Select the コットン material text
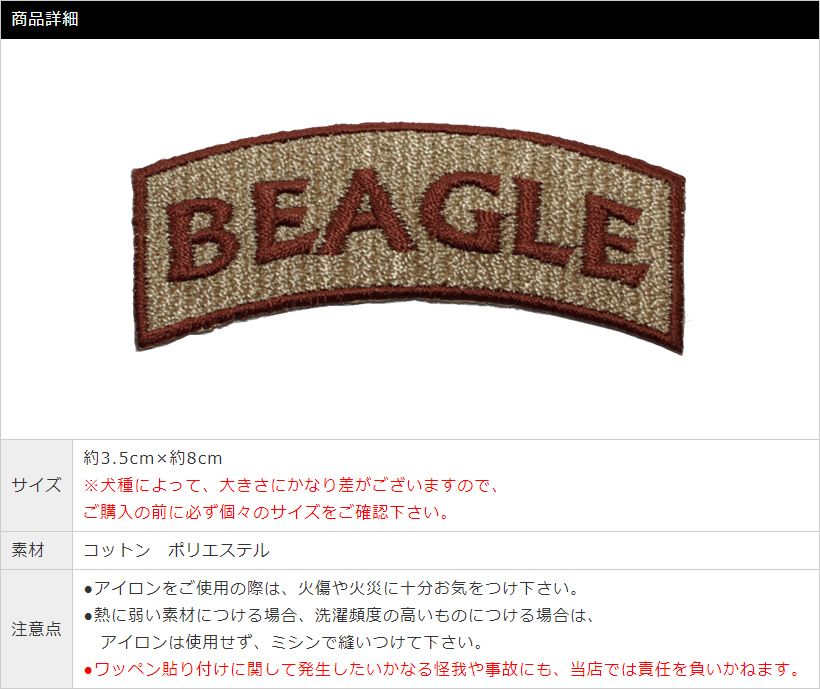 [x=117, y=550]
